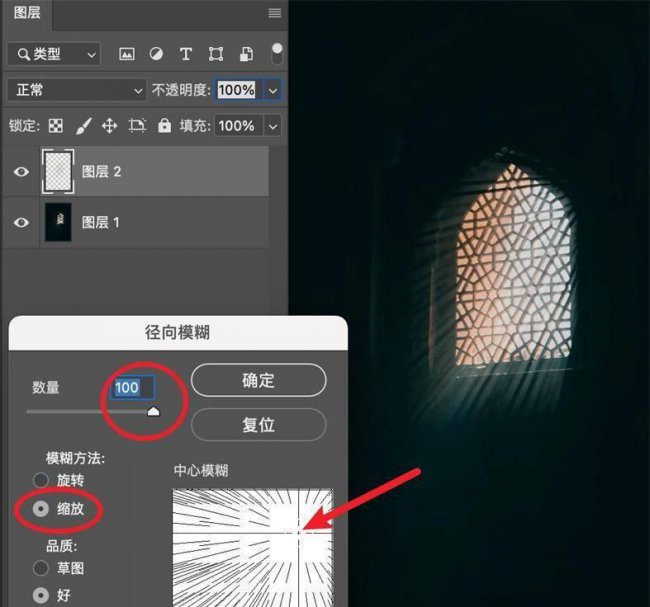Viewport: 650px width, 607px height.
Task: Filter layers by type (T) icon
Action: (186, 54)
